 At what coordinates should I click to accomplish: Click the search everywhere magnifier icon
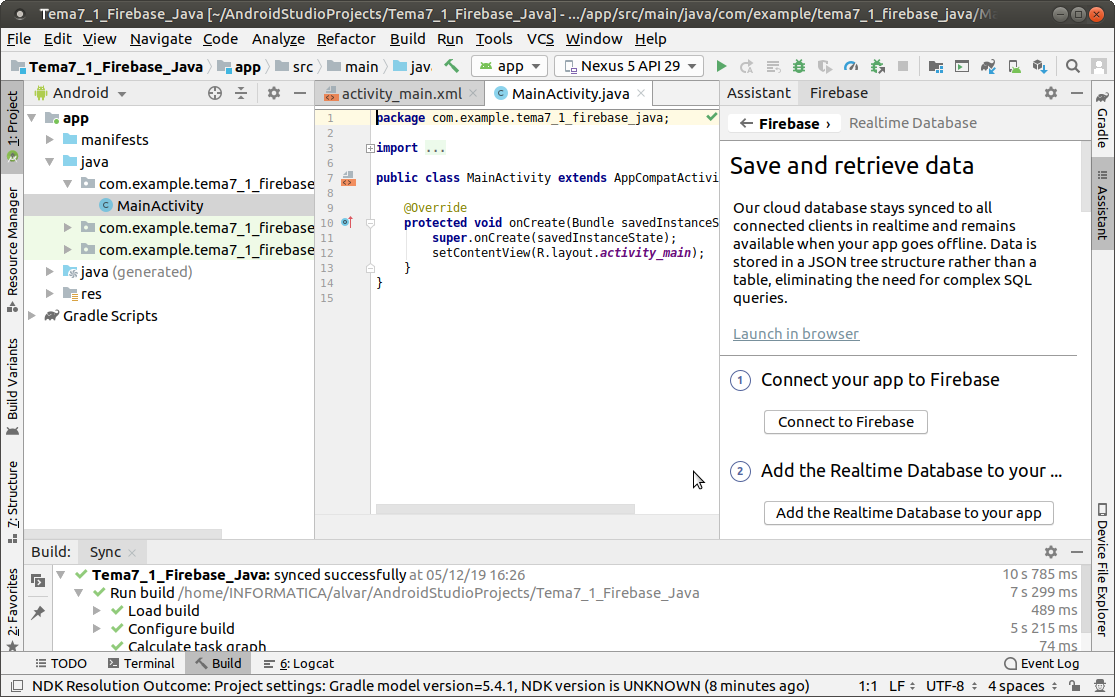pos(1072,66)
